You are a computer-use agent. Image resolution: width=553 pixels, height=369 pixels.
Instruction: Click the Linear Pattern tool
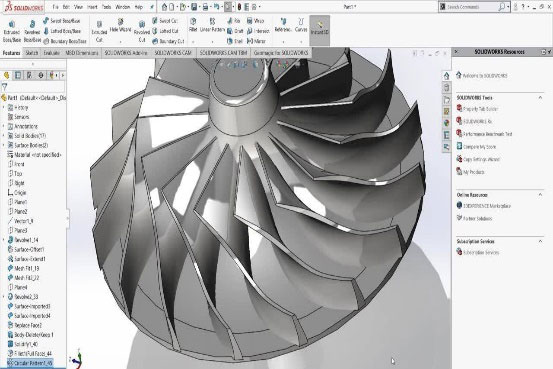pos(212,25)
